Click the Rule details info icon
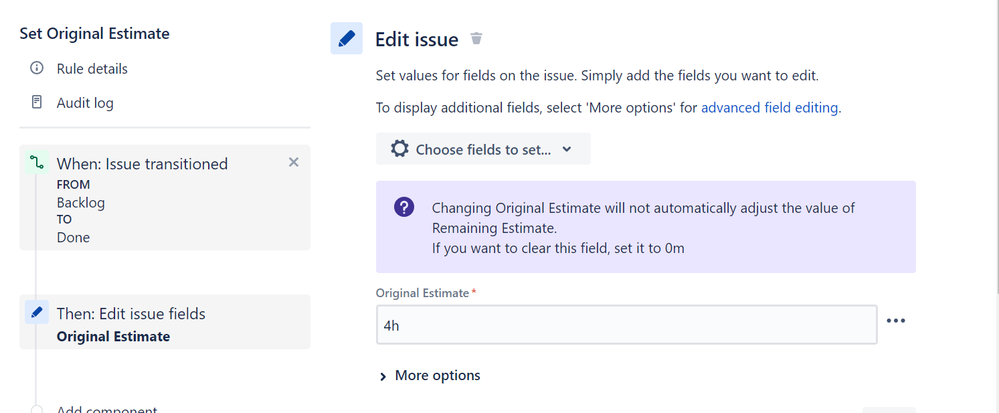The width and height of the screenshot is (999, 413). [37, 69]
